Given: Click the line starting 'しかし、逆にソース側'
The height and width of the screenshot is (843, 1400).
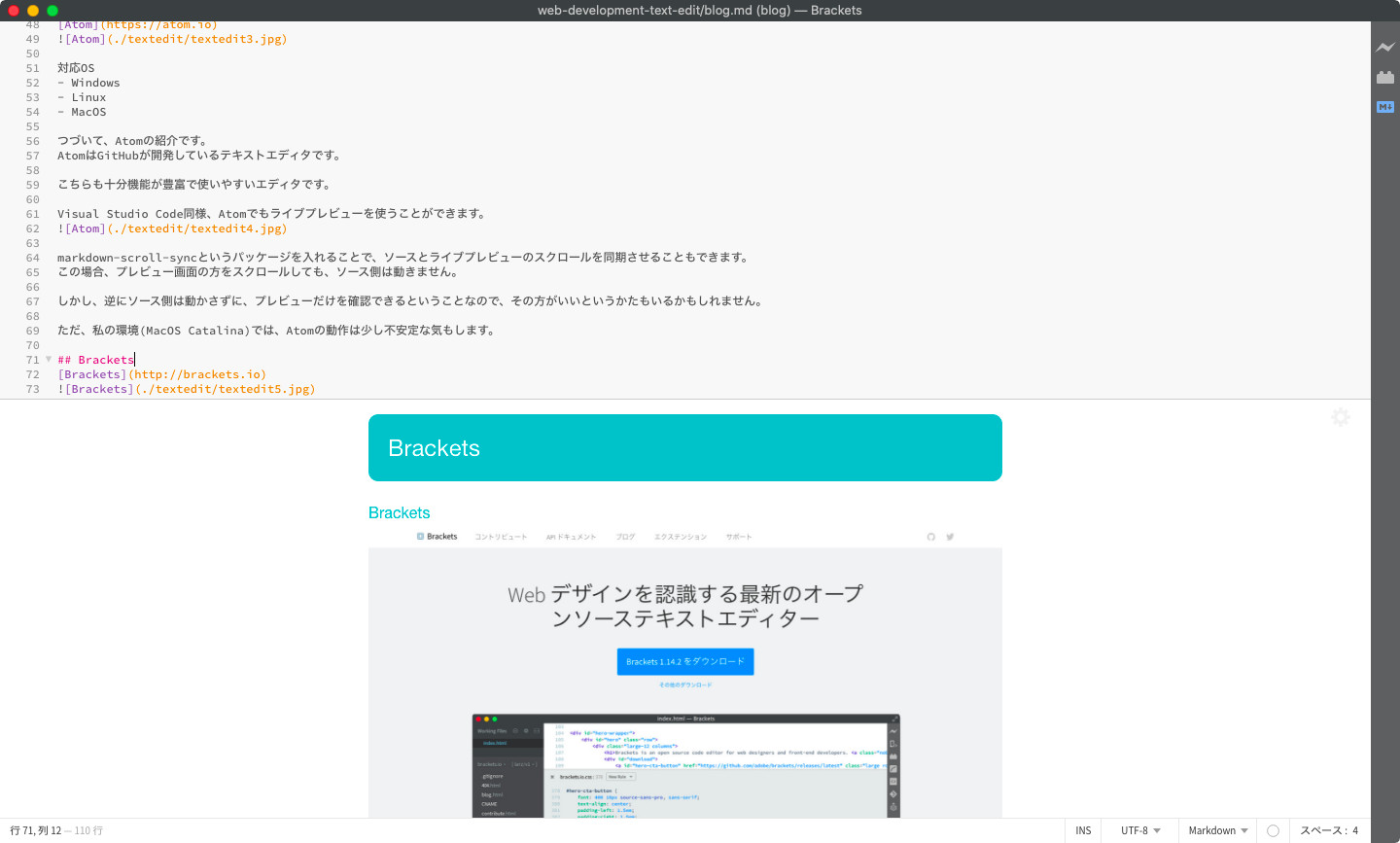Looking at the screenshot, I should tap(410, 301).
